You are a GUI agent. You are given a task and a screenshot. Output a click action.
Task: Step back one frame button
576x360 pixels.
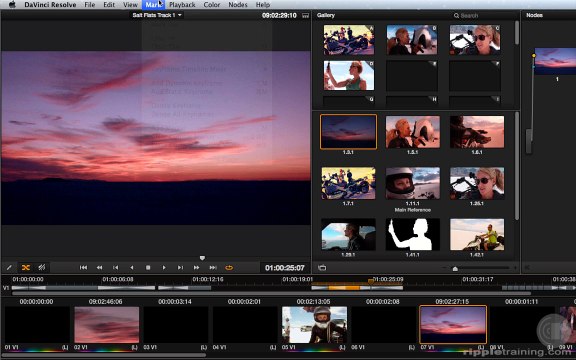[x=116, y=267]
